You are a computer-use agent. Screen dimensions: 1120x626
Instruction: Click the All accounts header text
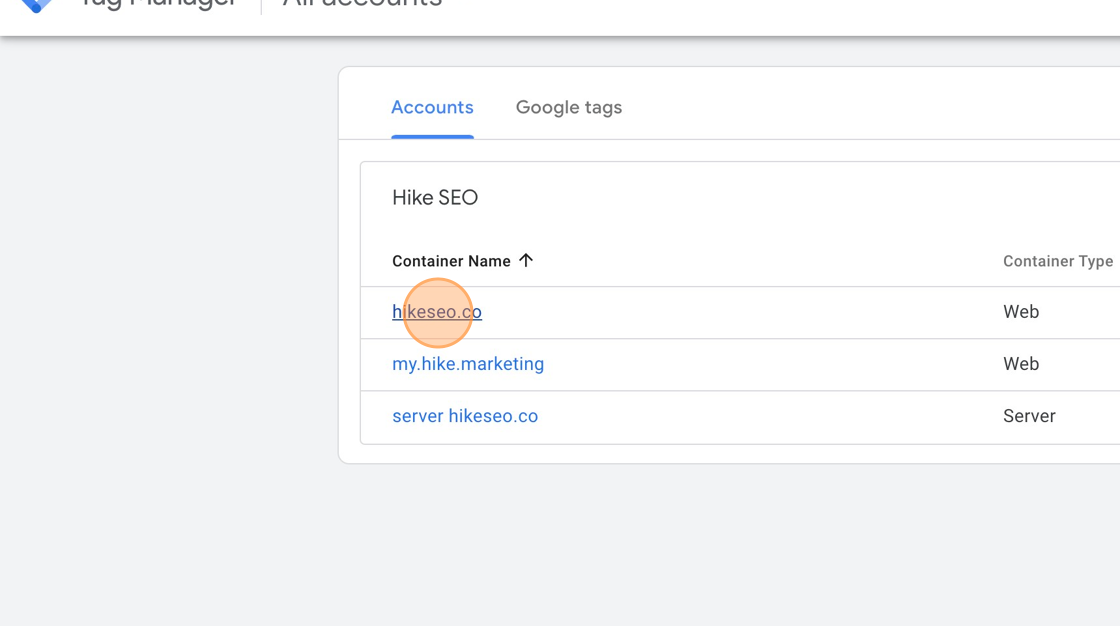coord(362,4)
